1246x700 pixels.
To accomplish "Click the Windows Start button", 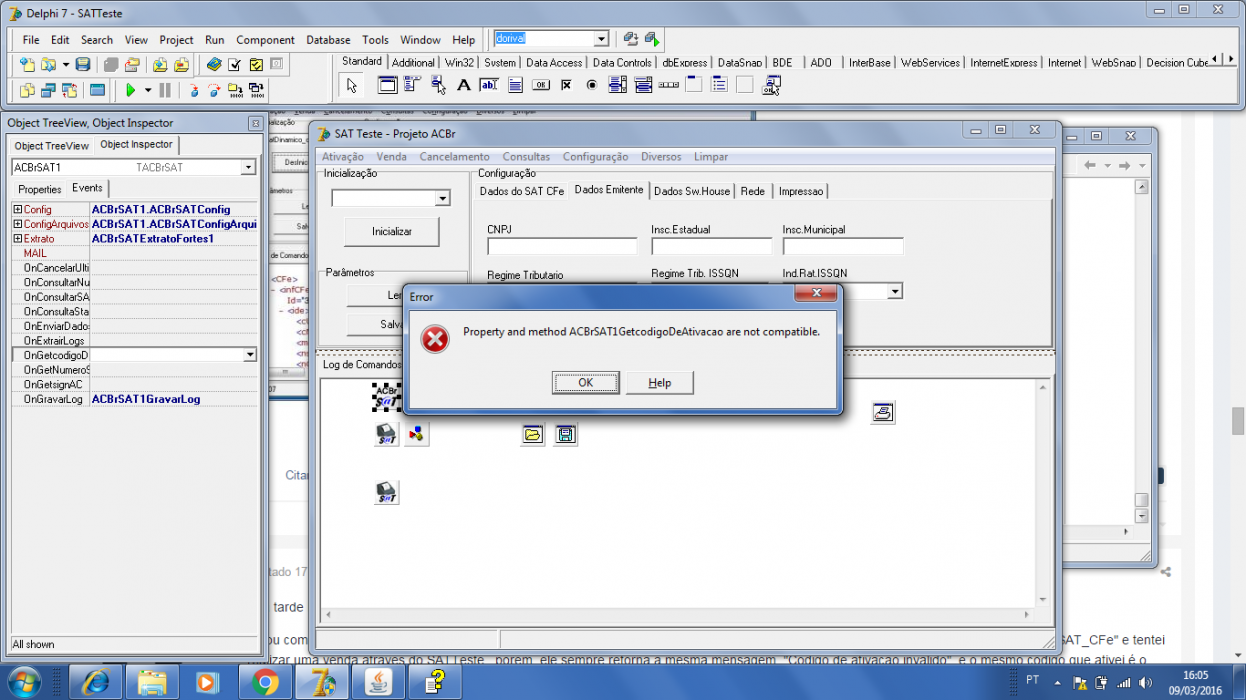I will (23, 682).
